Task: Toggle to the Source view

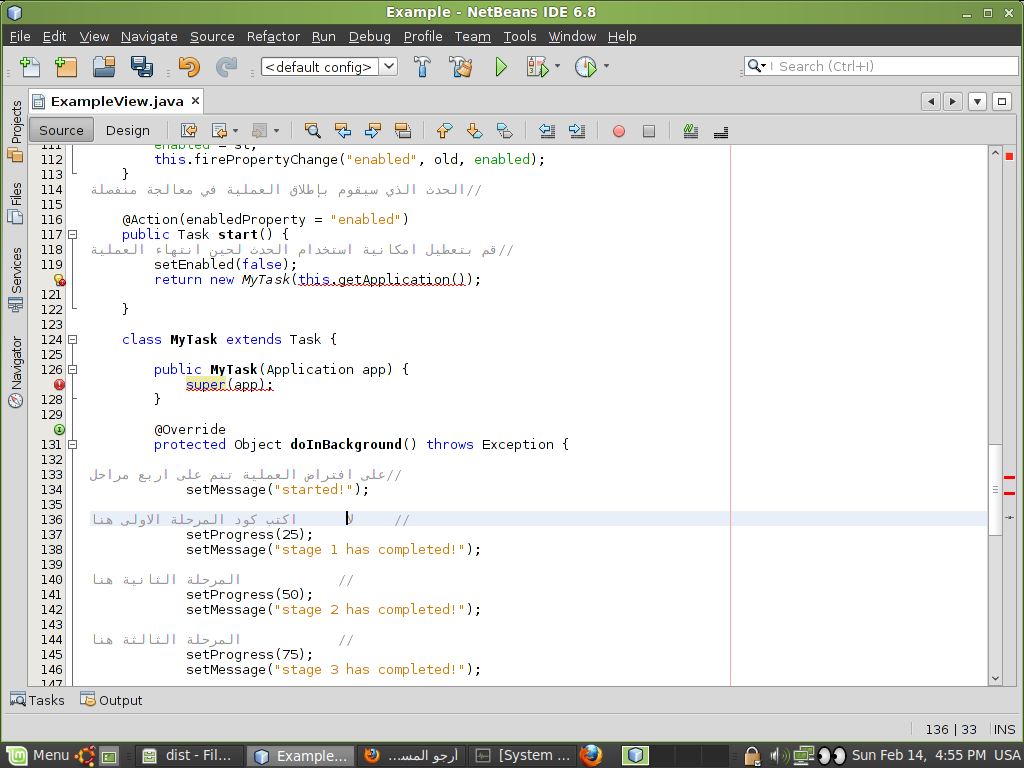Action: coord(61,131)
